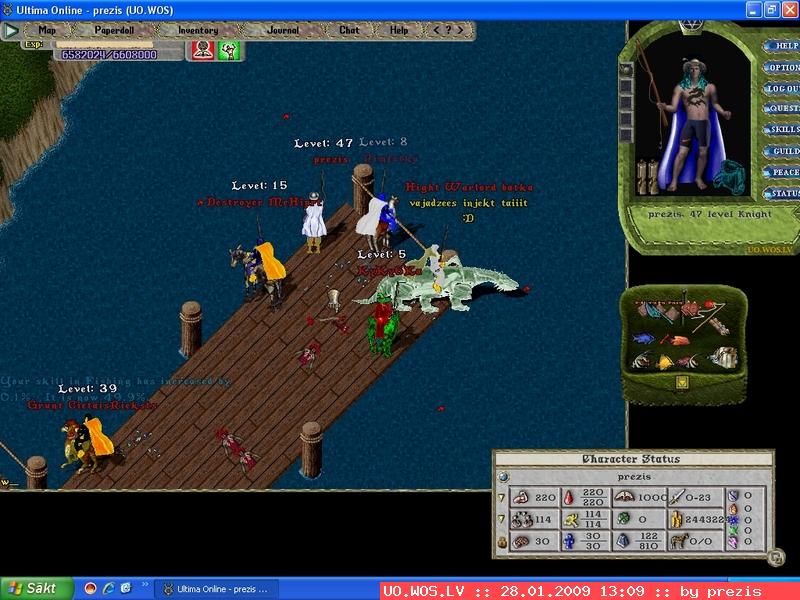The height and width of the screenshot is (600, 800).
Task: Open the Journal menu item
Action: pos(283,31)
